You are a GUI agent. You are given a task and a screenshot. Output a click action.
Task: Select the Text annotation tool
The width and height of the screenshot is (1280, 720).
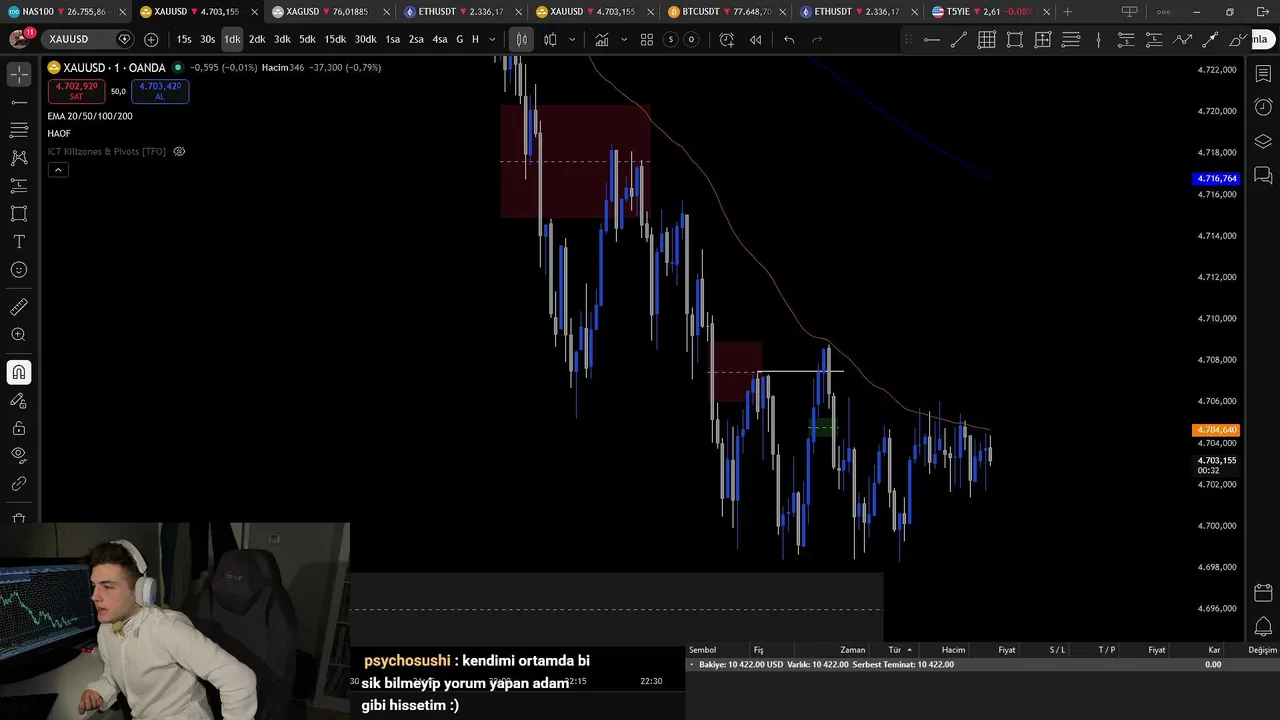click(x=19, y=242)
